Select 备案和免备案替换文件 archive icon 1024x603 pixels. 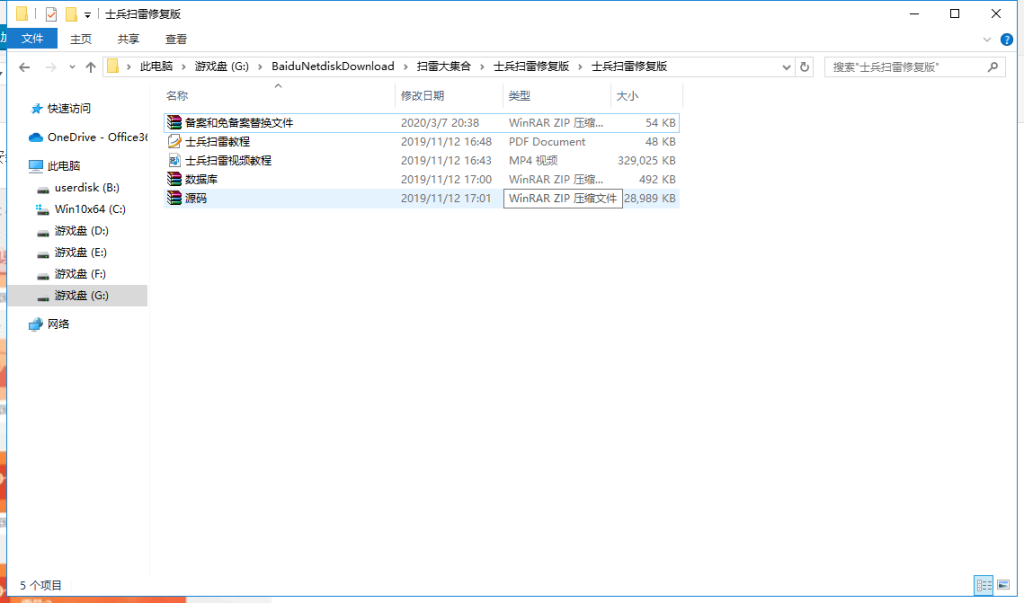[174, 122]
